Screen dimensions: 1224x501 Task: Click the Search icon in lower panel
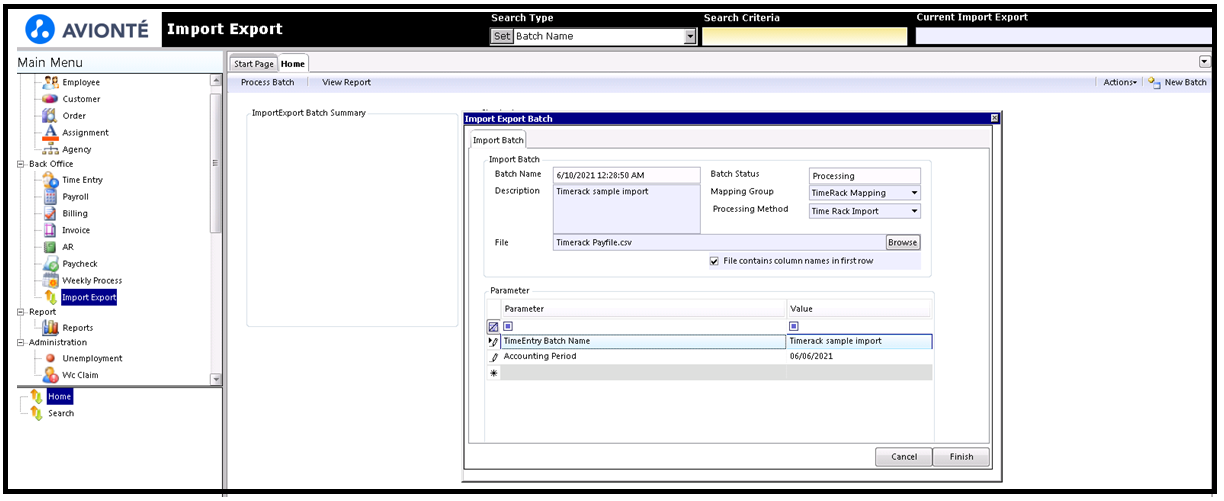(x=36, y=413)
